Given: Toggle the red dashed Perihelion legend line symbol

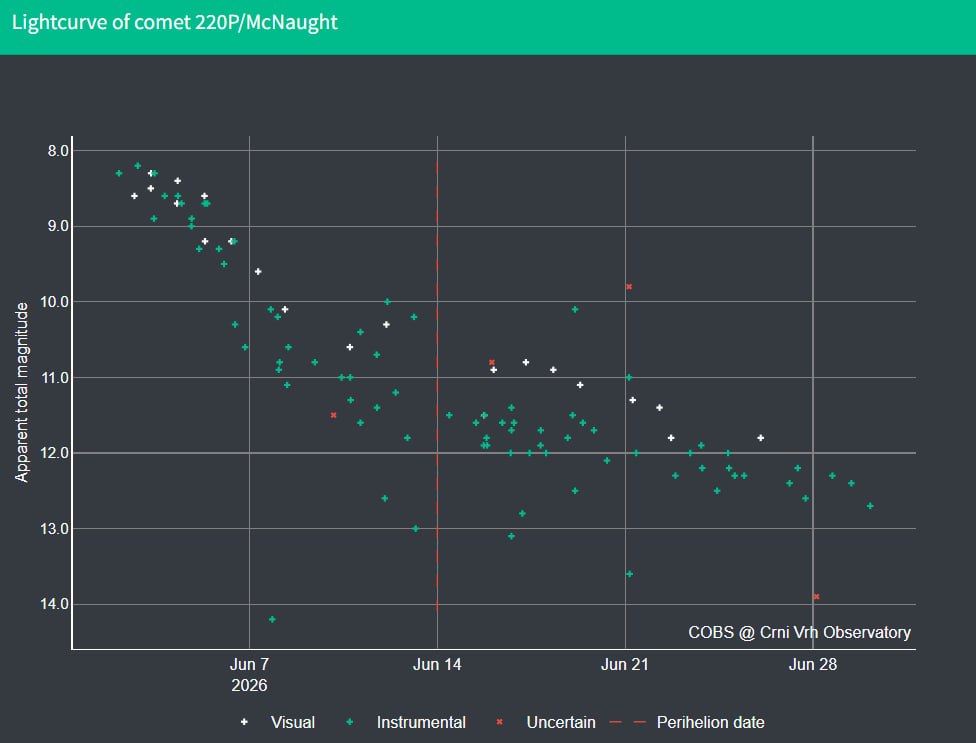Looking at the screenshot, I should (x=627, y=722).
